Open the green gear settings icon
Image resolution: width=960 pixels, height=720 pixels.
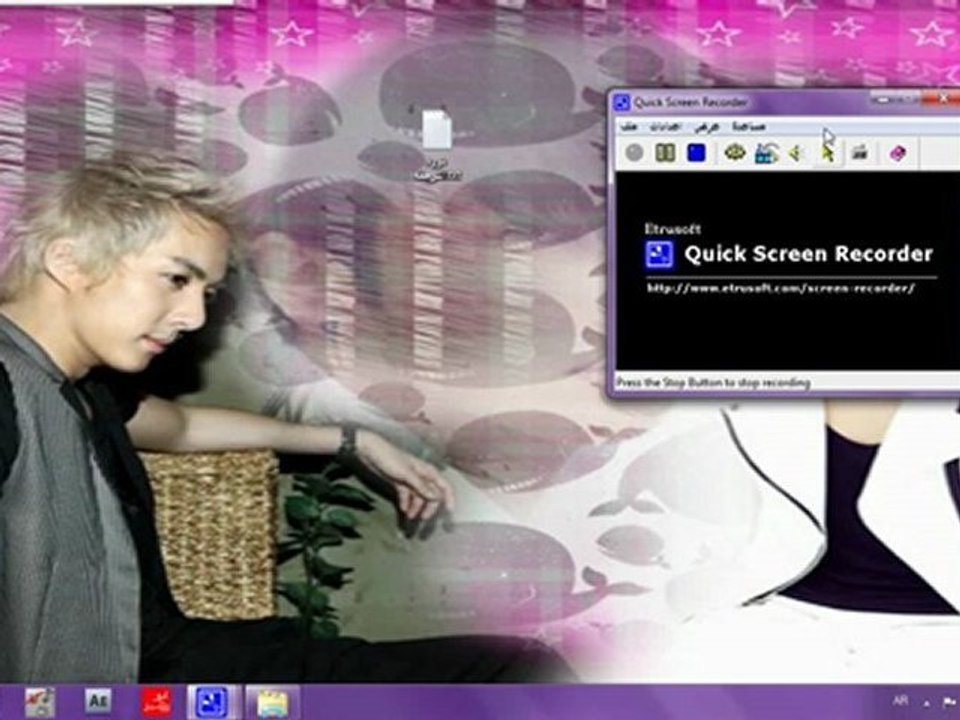735,152
